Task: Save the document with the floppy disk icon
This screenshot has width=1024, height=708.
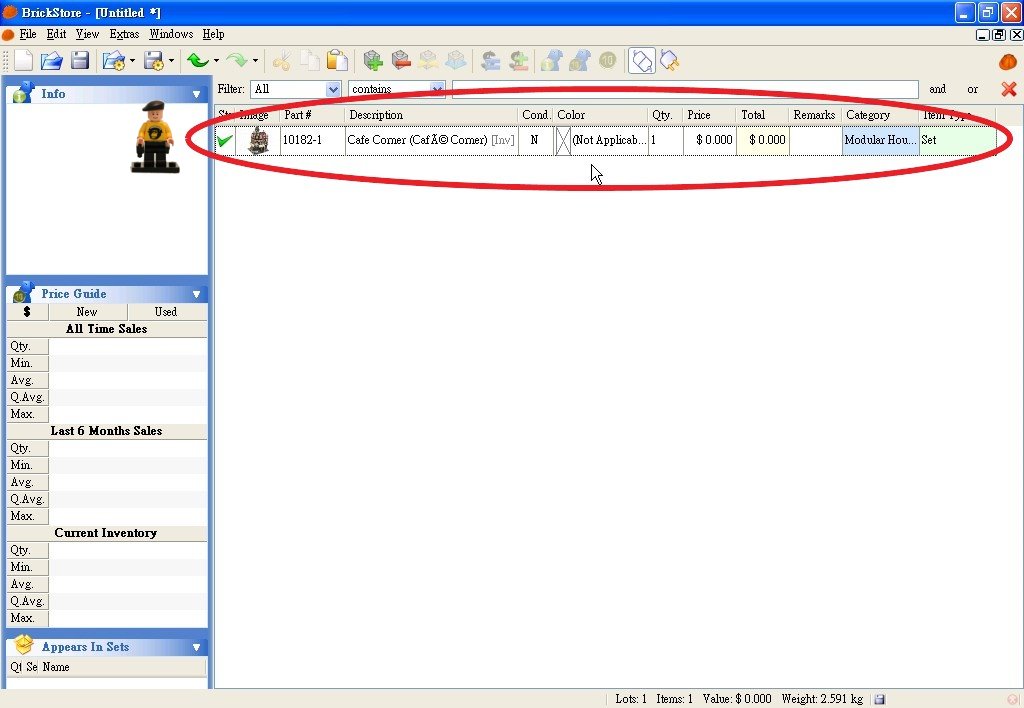Action: [x=80, y=61]
